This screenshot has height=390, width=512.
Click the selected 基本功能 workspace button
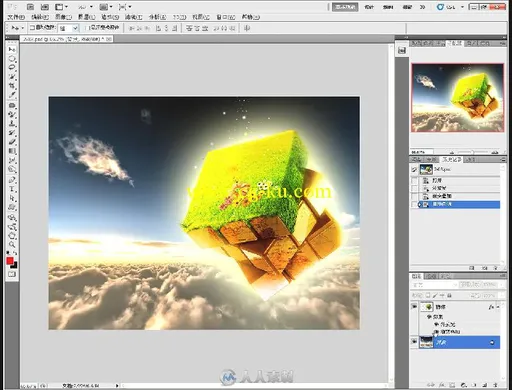pos(345,7)
